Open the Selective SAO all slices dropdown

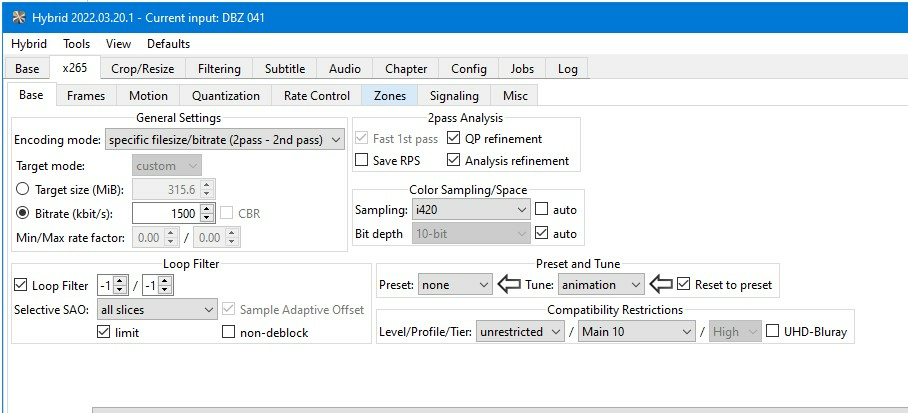coord(157,310)
